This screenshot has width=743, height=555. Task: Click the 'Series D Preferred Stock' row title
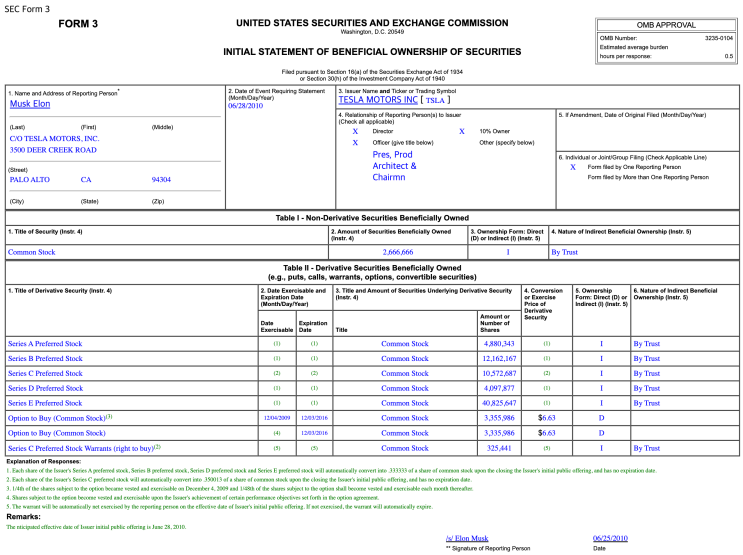[x=45, y=388]
